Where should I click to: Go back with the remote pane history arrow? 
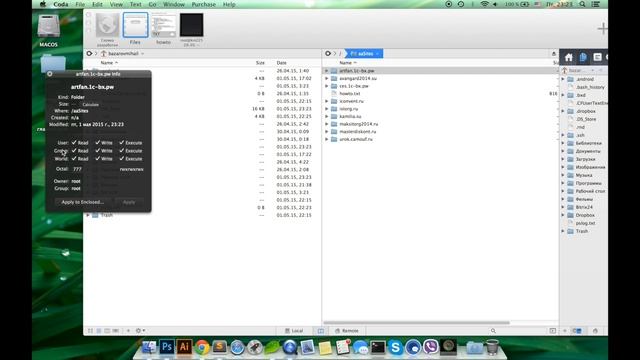(x=328, y=53)
